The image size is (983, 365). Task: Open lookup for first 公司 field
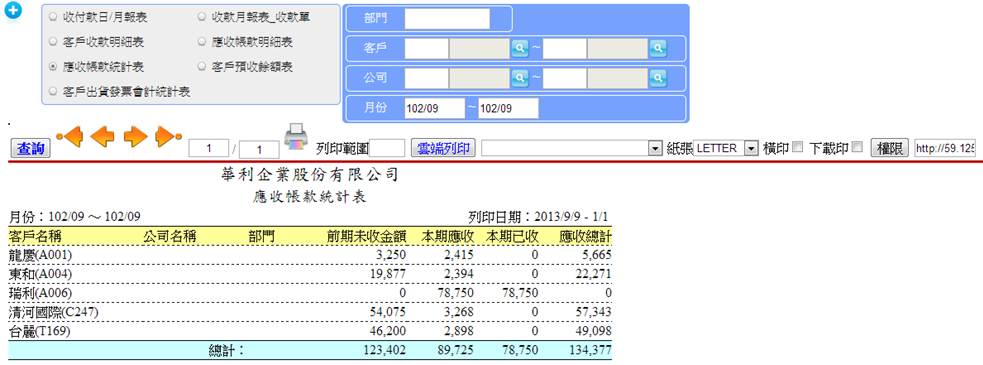click(x=520, y=78)
